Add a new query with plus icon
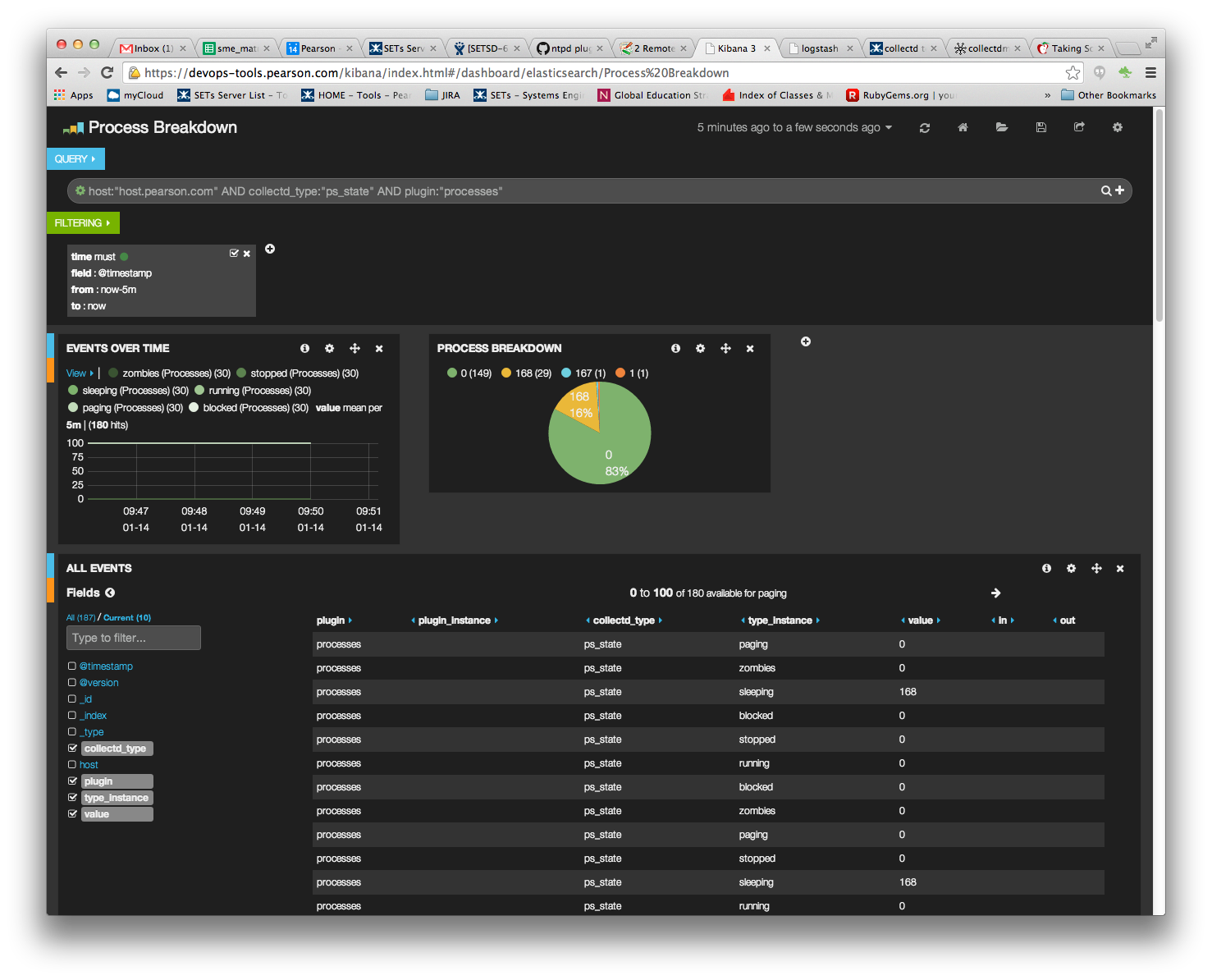Screen dimensions: 1212x980 tap(1119, 190)
